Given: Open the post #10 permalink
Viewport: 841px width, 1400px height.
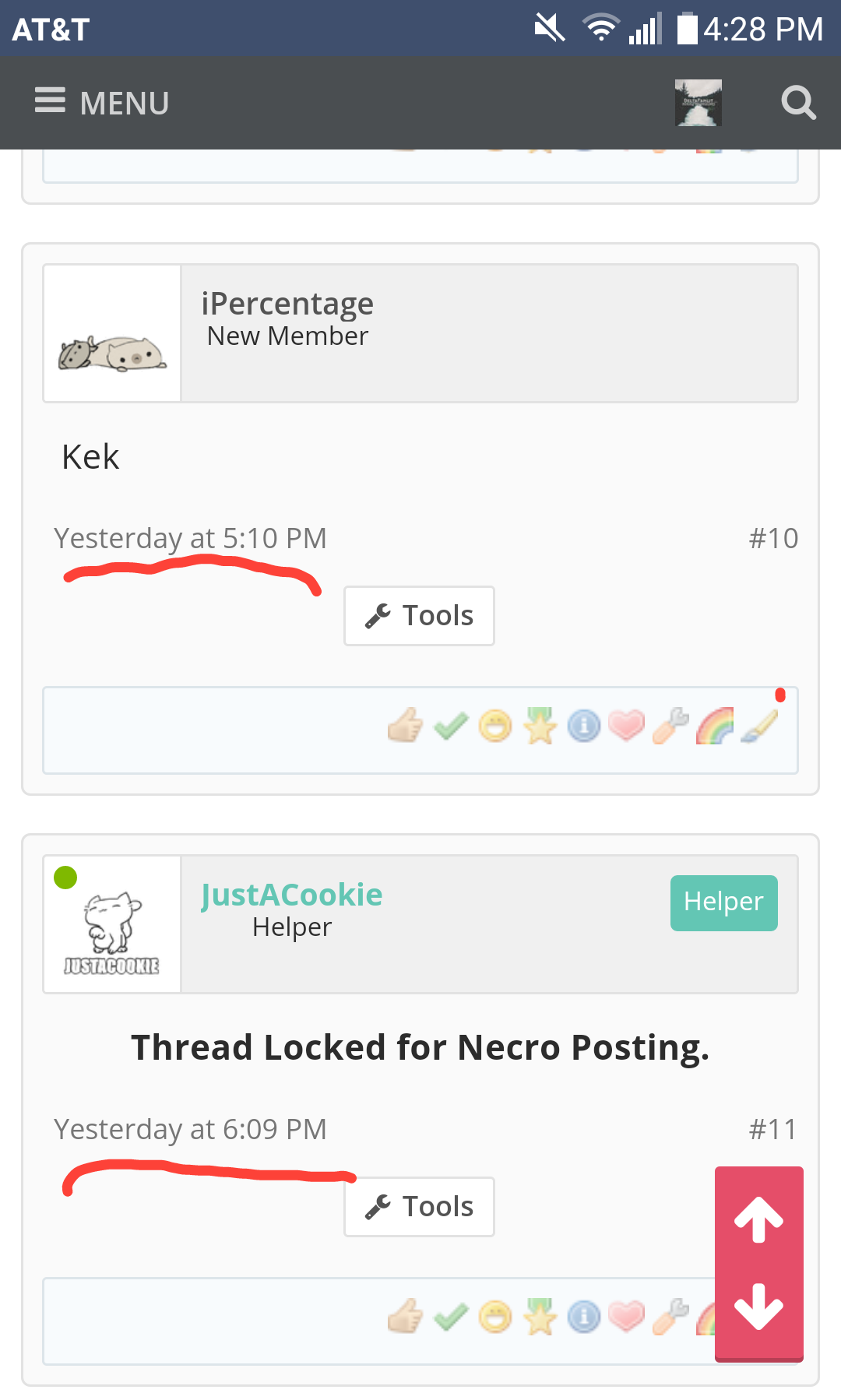Looking at the screenshot, I should [x=773, y=538].
